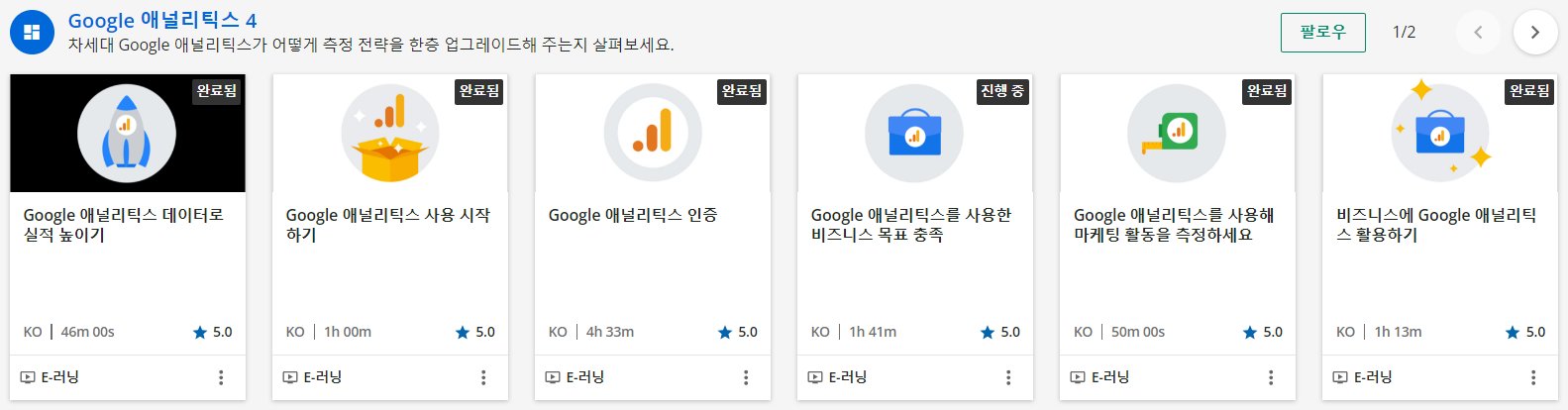1568x410 pixels.
Task: Open more options menu for 데이터로 실적 높이기
Action: [221, 377]
